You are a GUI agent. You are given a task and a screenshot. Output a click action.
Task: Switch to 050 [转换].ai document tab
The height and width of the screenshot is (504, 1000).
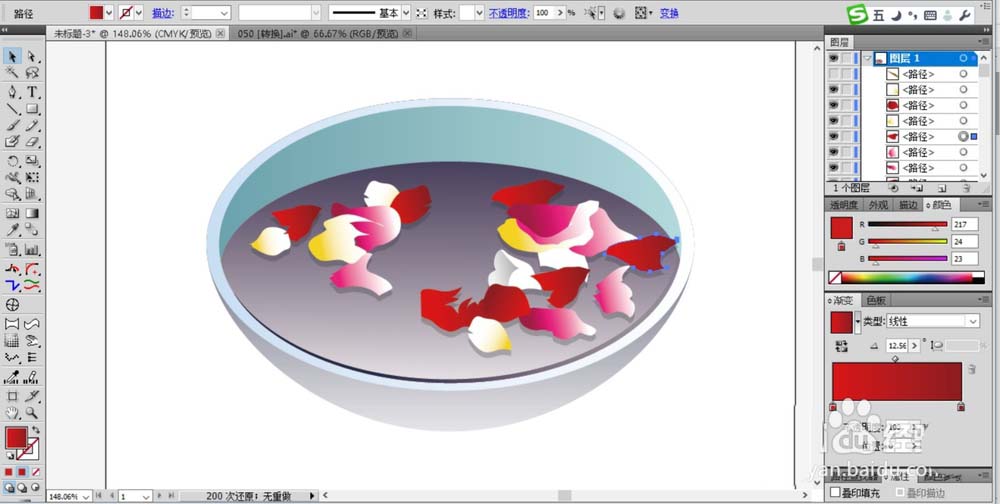pyautogui.click(x=320, y=33)
